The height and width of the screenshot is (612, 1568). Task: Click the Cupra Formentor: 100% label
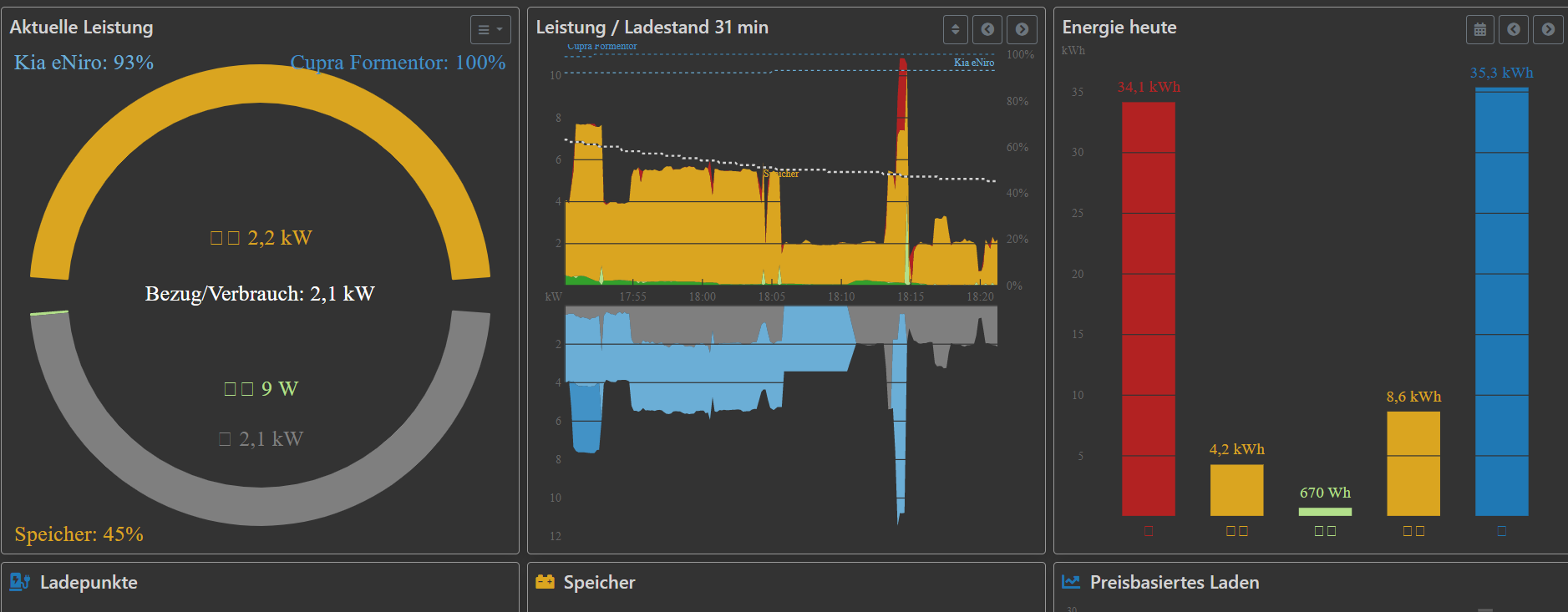click(398, 63)
